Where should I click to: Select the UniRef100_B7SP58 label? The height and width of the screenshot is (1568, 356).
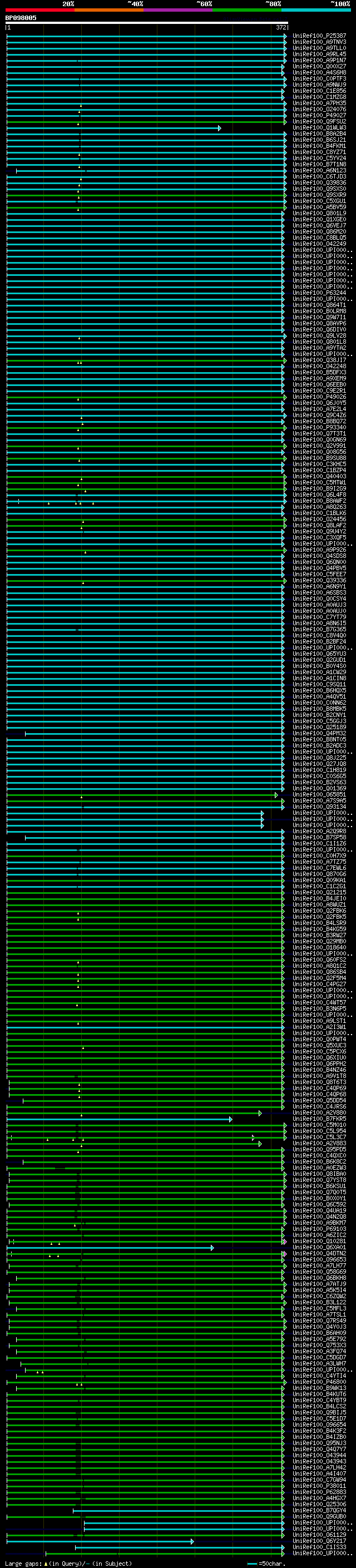[319, 838]
